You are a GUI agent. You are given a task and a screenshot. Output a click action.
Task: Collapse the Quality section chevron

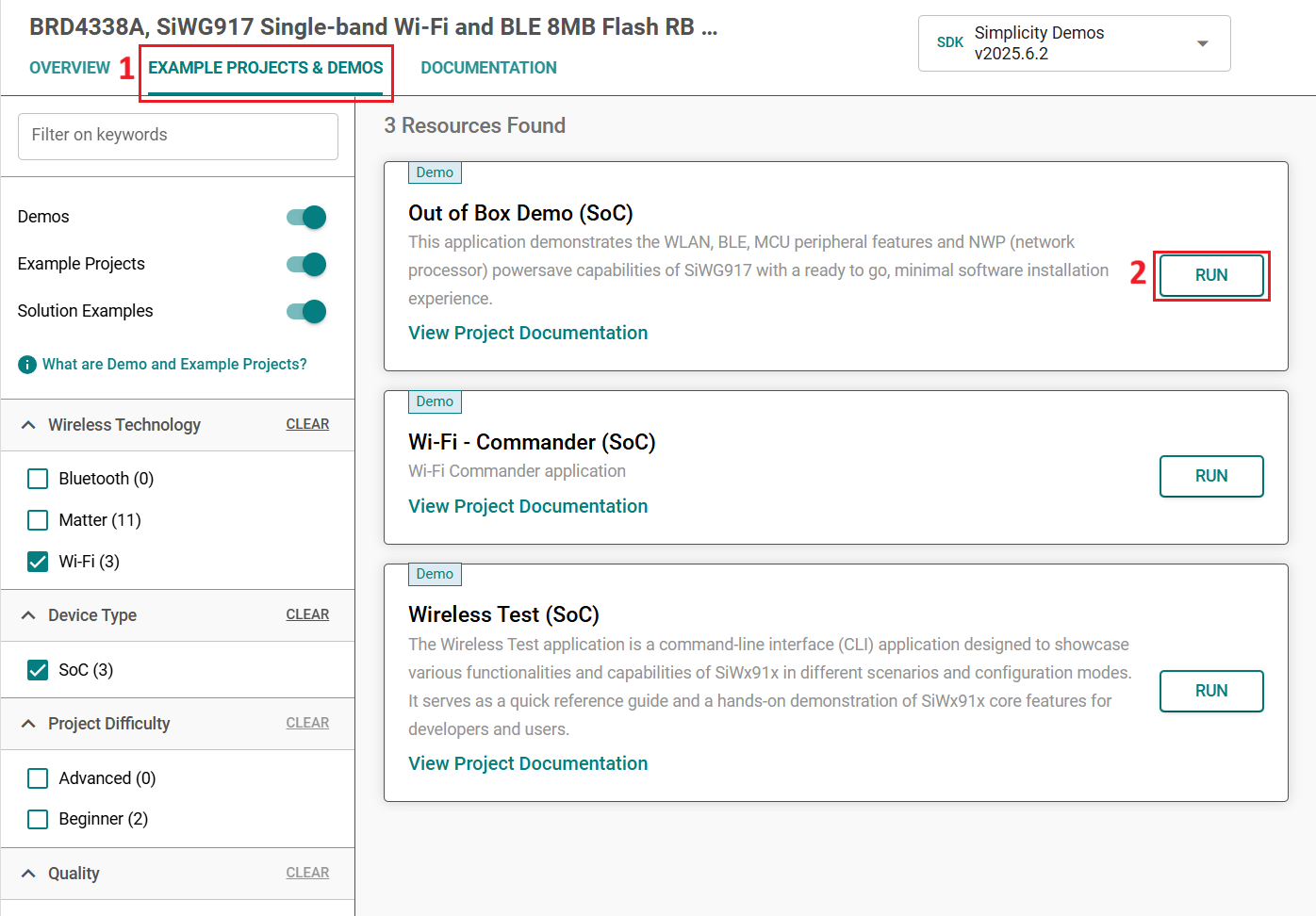[x=28, y=874]
